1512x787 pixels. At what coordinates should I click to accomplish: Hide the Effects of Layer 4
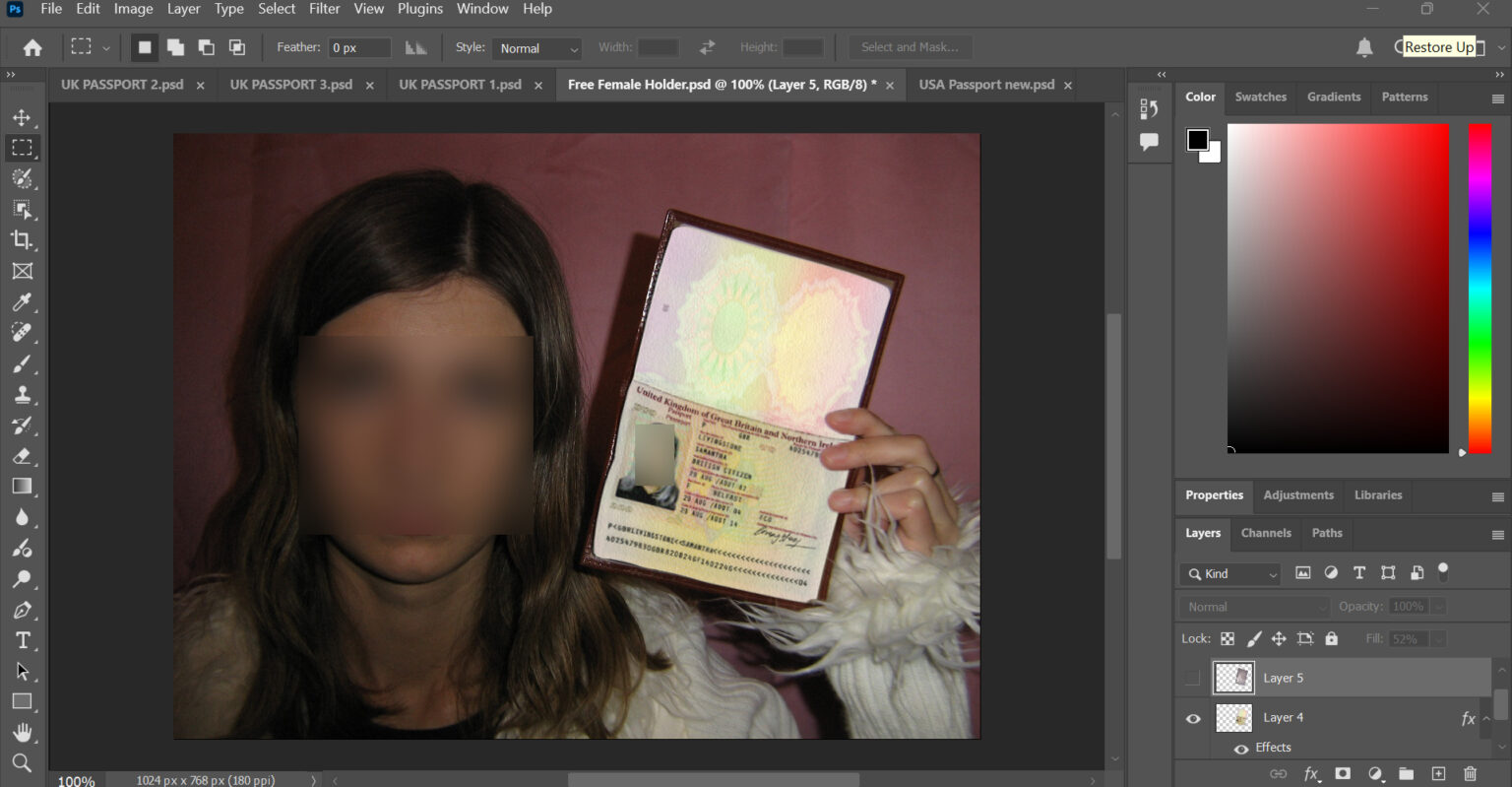(1241, 749)
